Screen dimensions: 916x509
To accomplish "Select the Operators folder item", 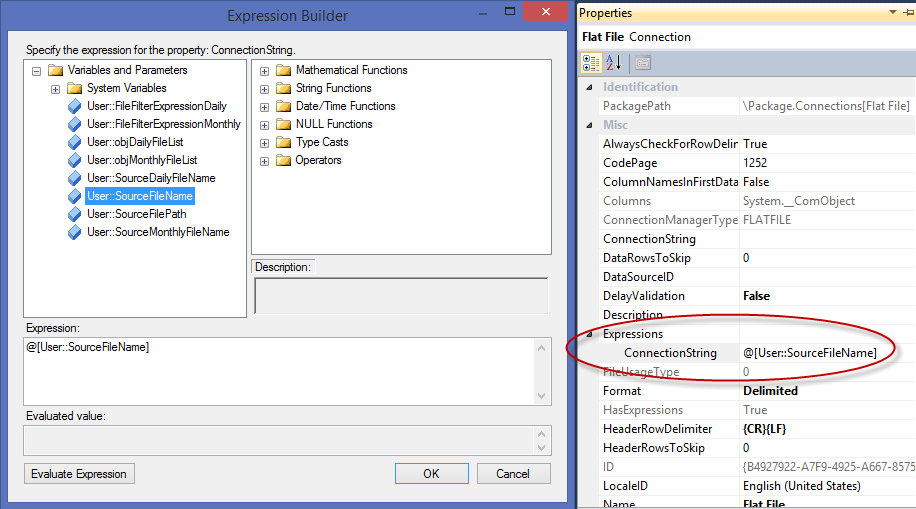I will point(318,160).
